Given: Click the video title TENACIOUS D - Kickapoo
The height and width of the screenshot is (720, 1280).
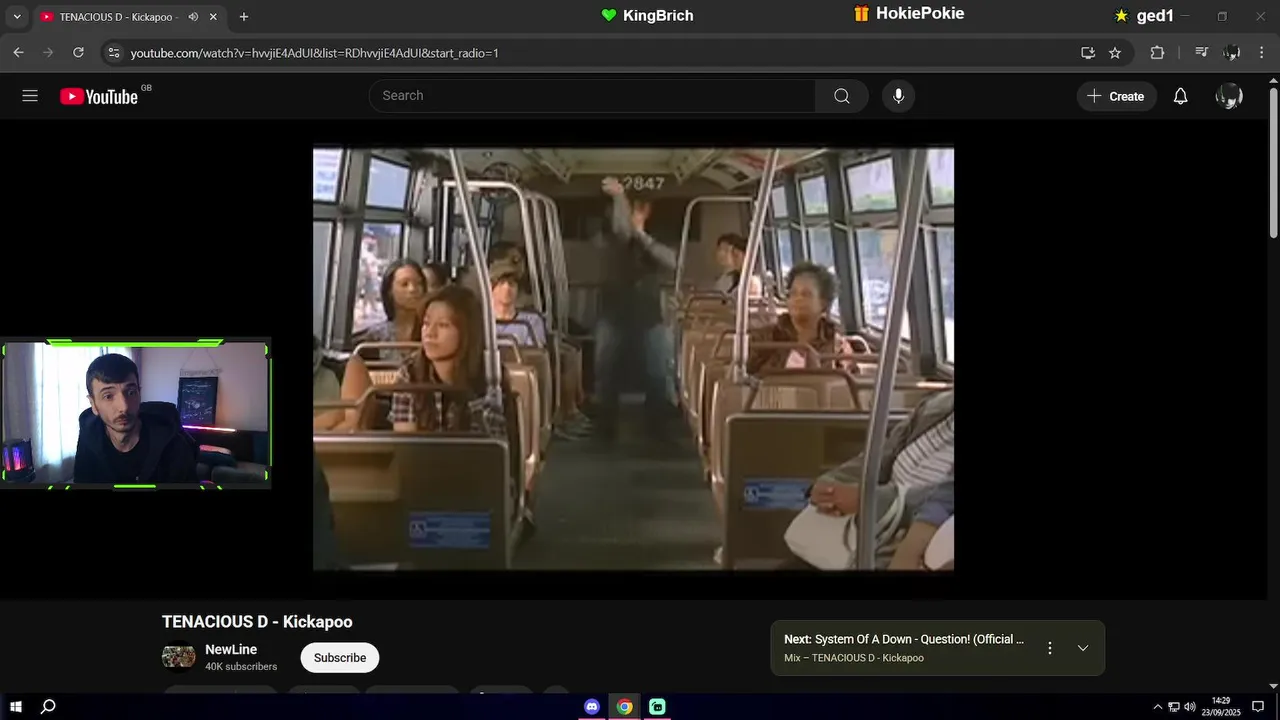Looking at the screenshot, I should coord(257,622).
